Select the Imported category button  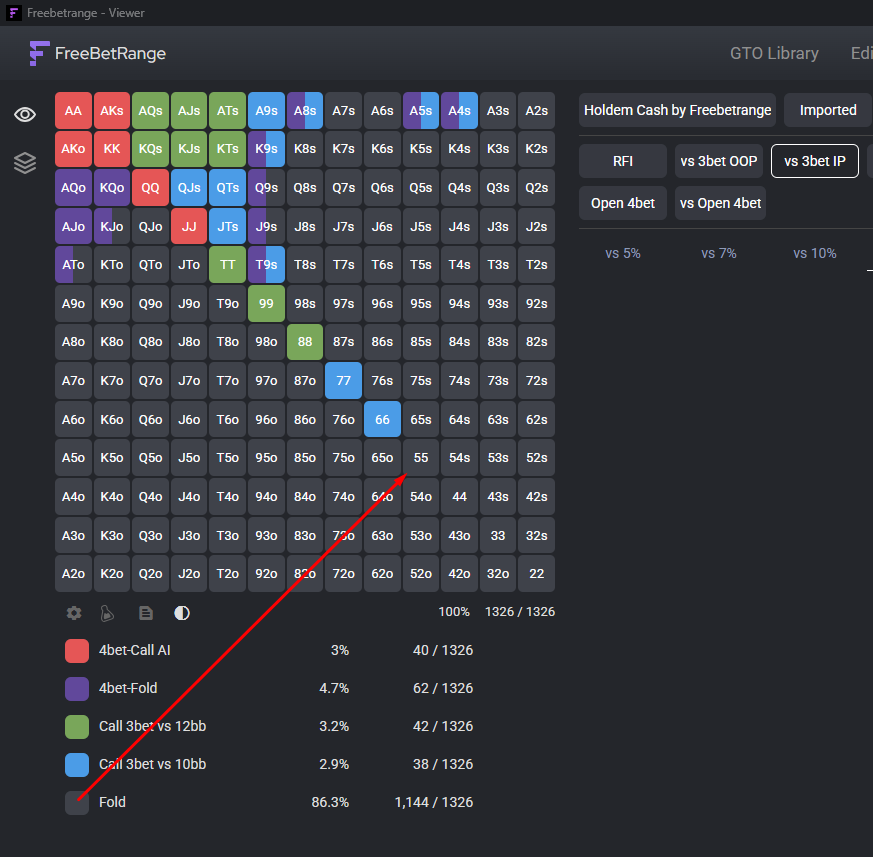pyautogui.click(x=828, y=110)
